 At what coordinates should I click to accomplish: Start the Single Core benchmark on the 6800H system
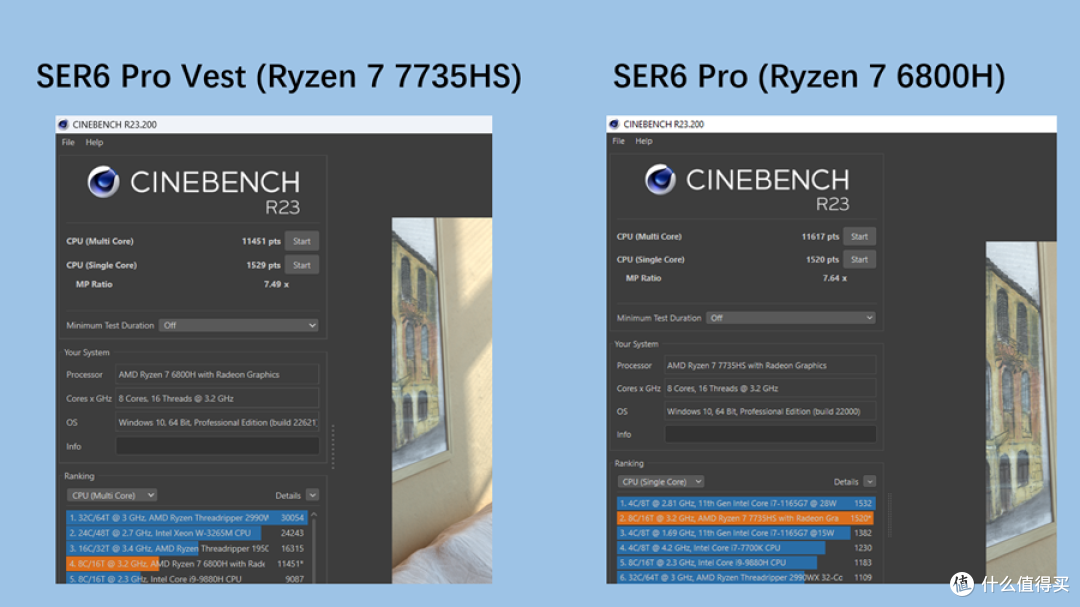302,264
